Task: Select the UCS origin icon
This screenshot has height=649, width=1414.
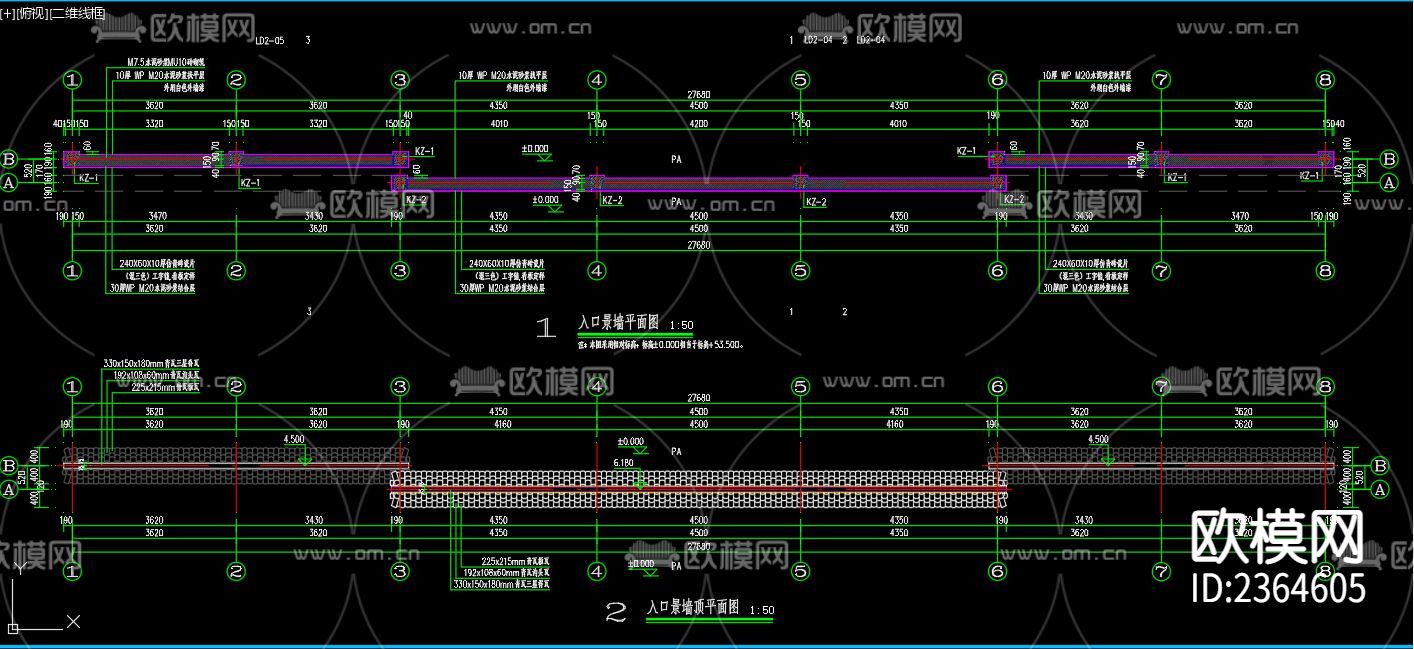Action: 14,627
